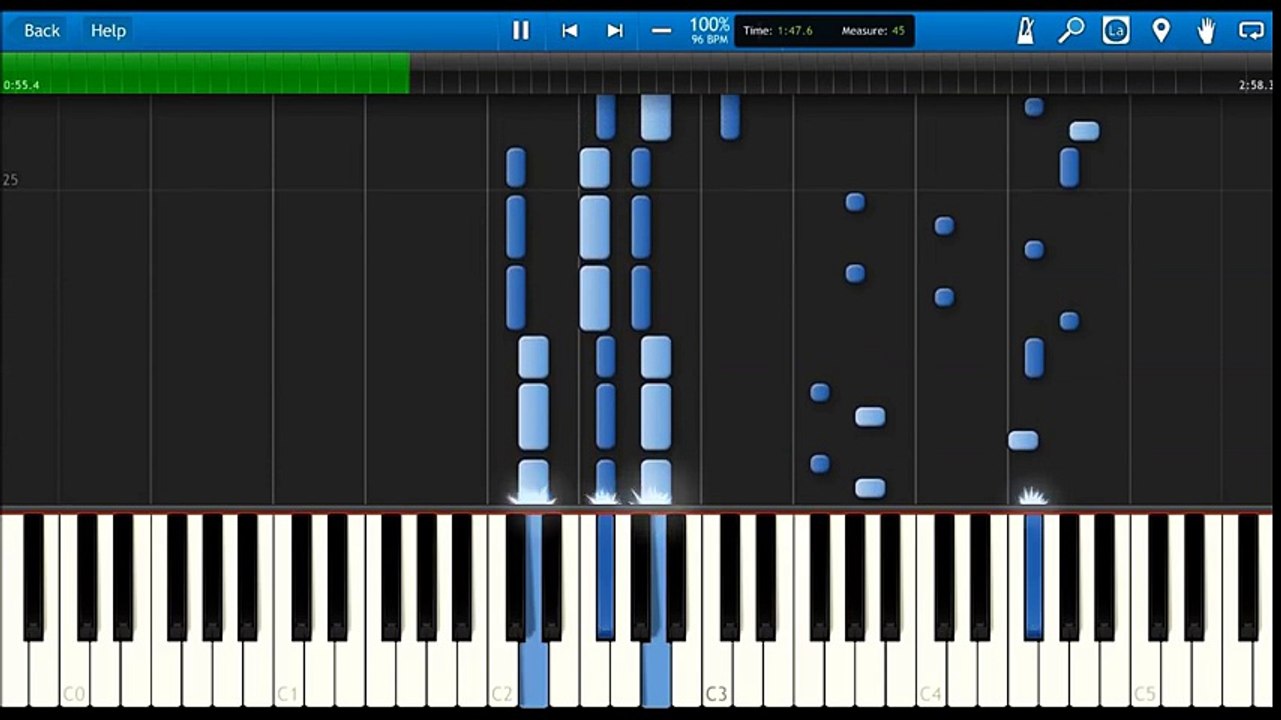Image resolution: width=1281 pixels, height=720 pixels.
Task: Click the measure 25 marker label
Action: coord(10,180)
